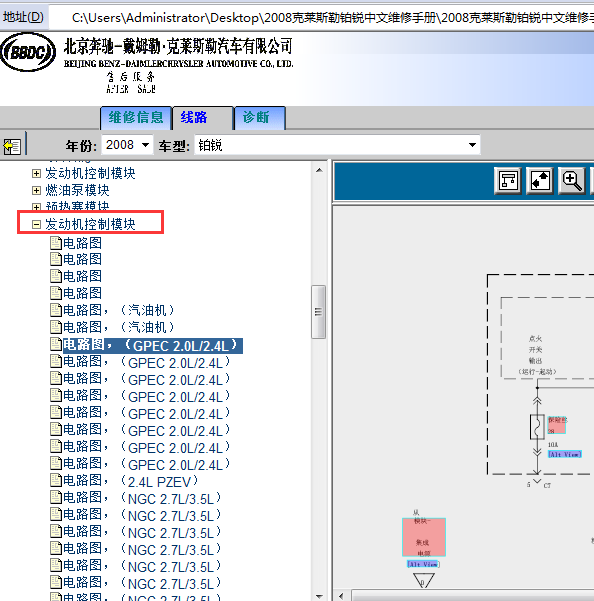Select the 燃油泵模块 tree label
594x601 pixels.
tap(77, 190)
